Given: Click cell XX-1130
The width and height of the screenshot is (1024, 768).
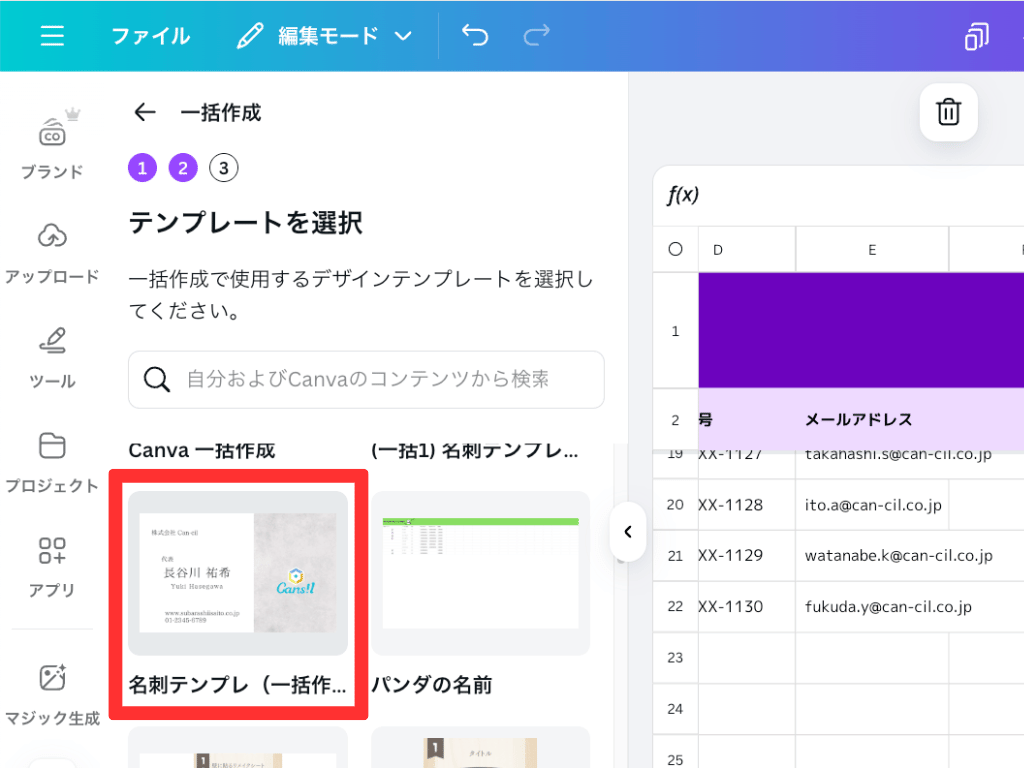Looking at the screenshot, I should click(747, 607).
